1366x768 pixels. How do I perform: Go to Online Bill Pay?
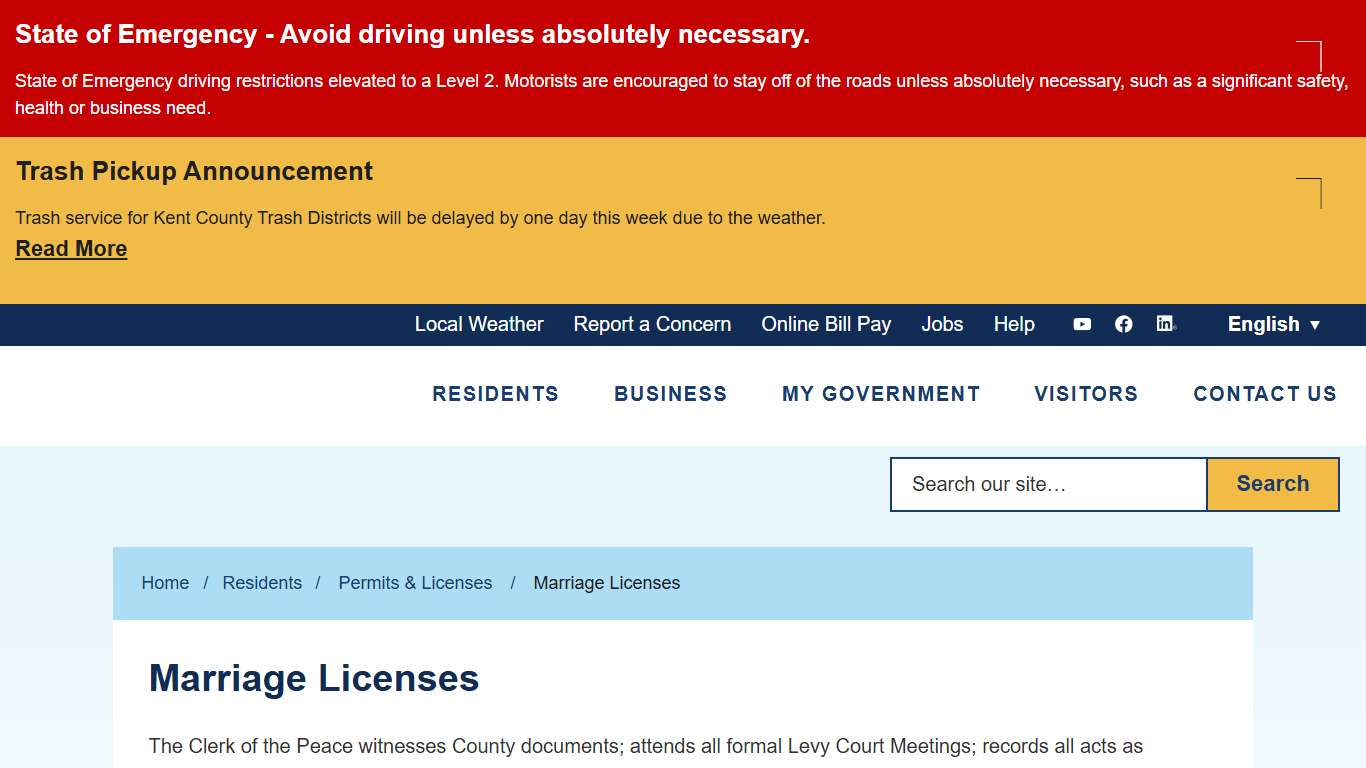(x=826, y=324)
